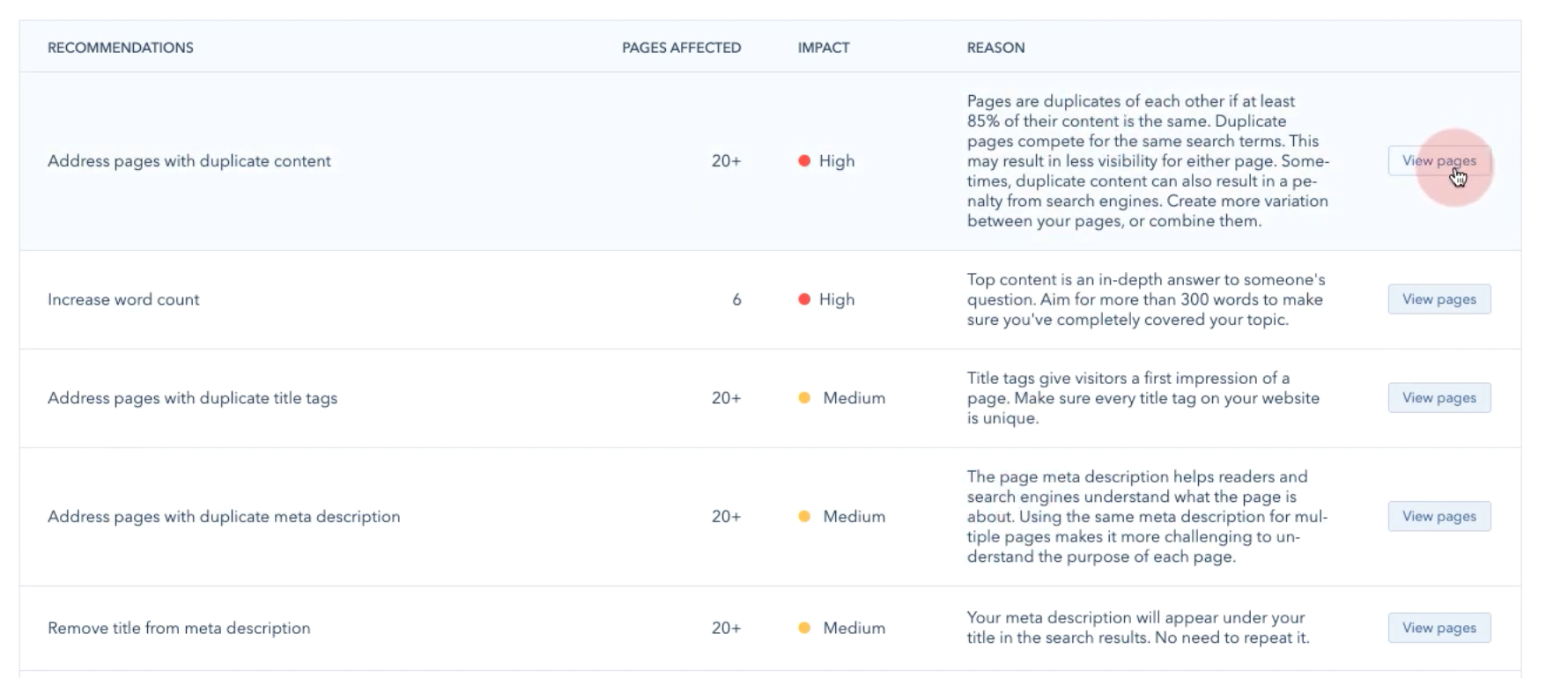Image resolution: width=1568 pixels, height=678 pixels.
Task: Click reason text about unique title tags
Action: (1143, 398)
